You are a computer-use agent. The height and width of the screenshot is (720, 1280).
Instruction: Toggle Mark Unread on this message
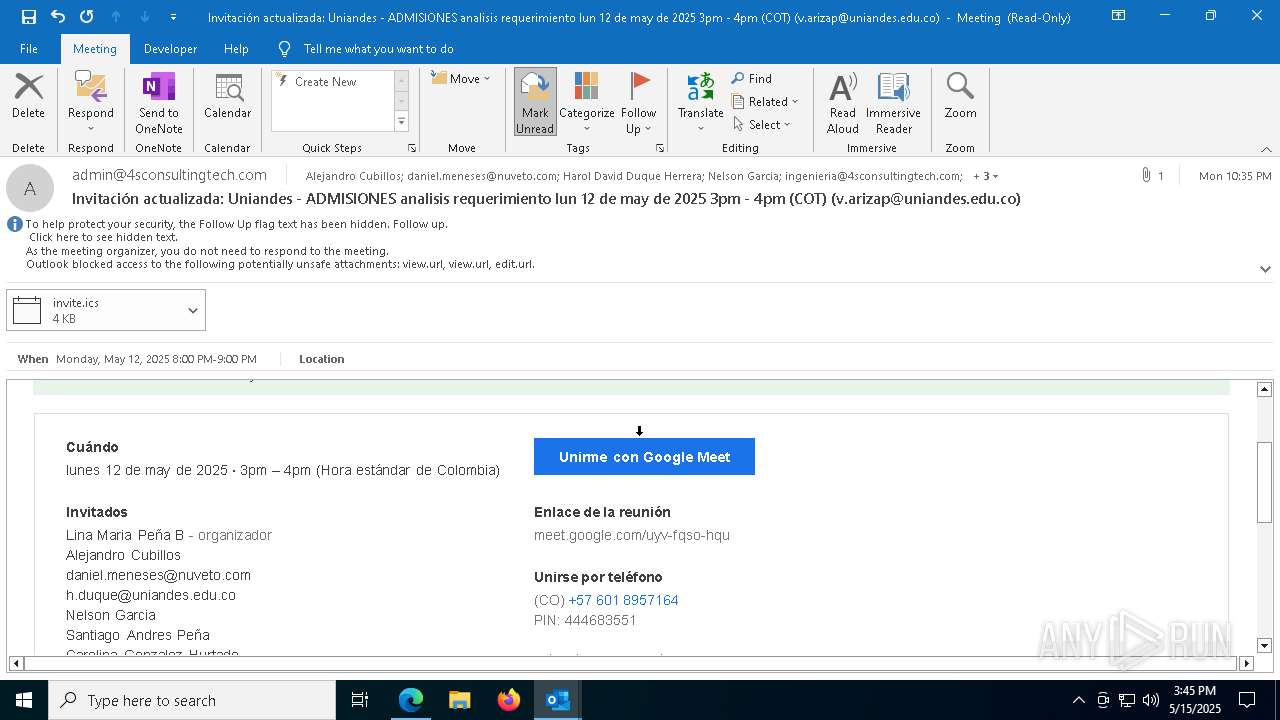(535, 102)
